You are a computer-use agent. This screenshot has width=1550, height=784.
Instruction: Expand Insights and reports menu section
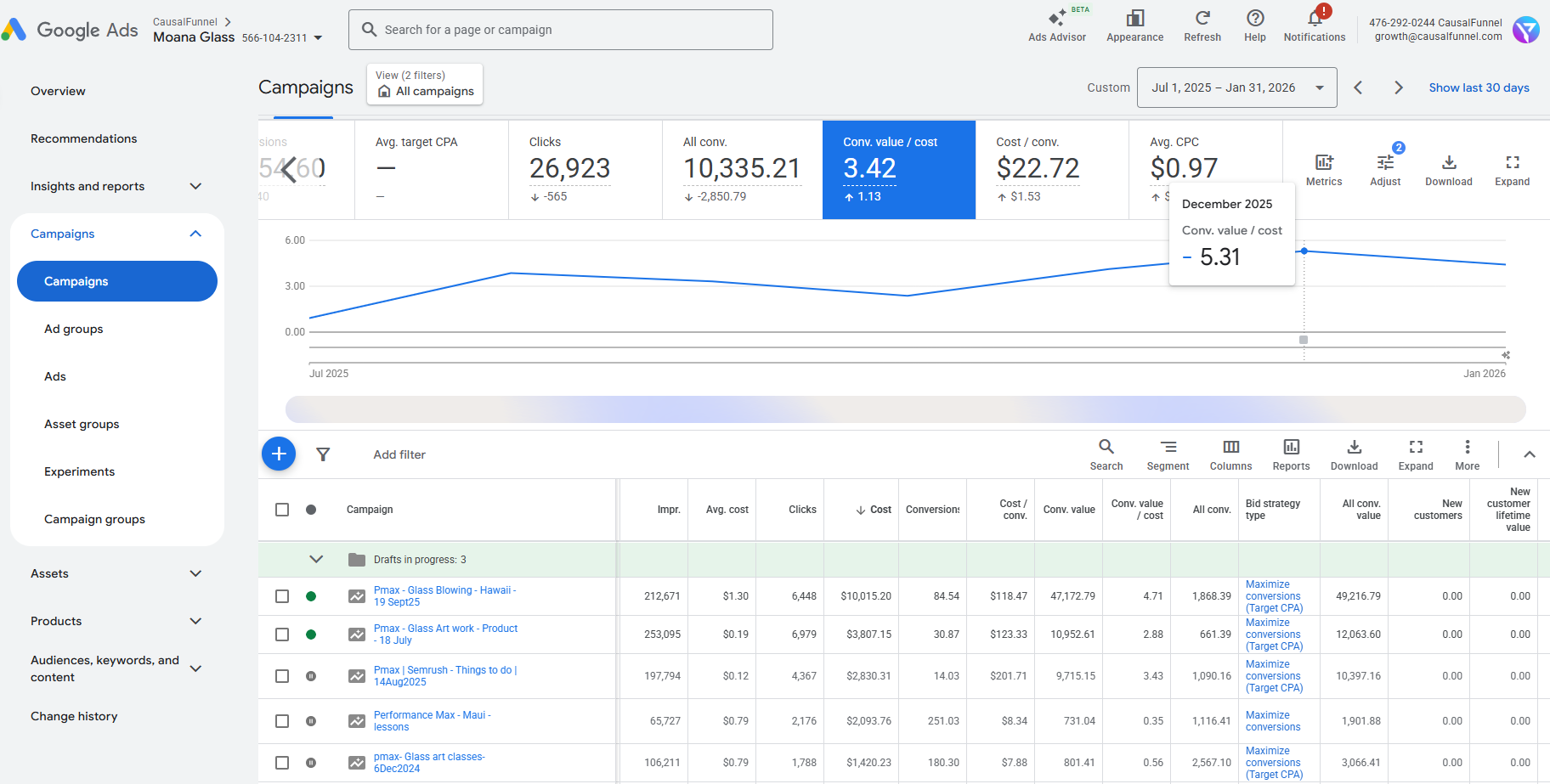pyautogui.click(x=116, y=186)
